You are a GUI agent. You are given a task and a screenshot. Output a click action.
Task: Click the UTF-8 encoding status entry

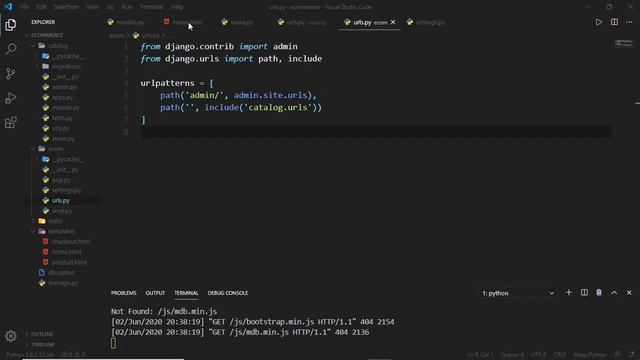[538, 355]
